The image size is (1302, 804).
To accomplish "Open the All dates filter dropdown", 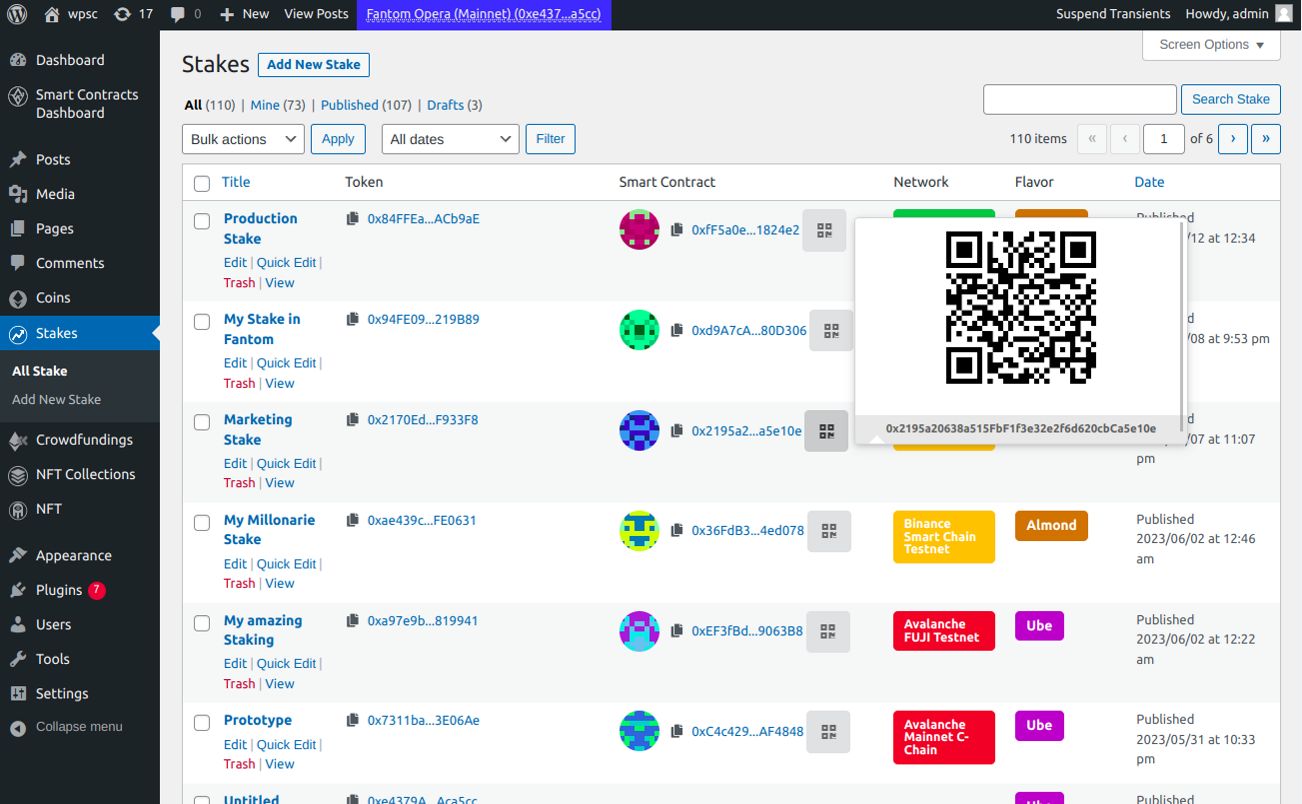I will [x=450, y=139].
